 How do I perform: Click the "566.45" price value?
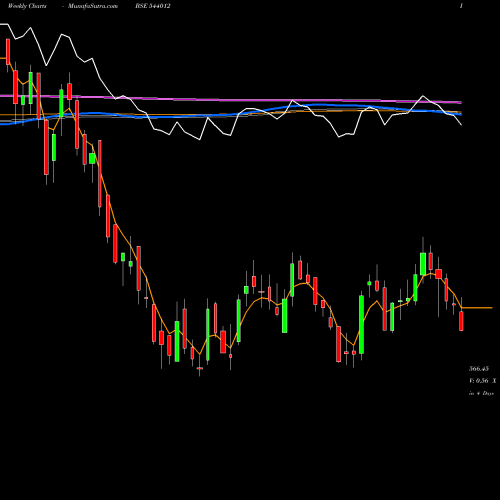pyautogui.click(x=479, y=369)
